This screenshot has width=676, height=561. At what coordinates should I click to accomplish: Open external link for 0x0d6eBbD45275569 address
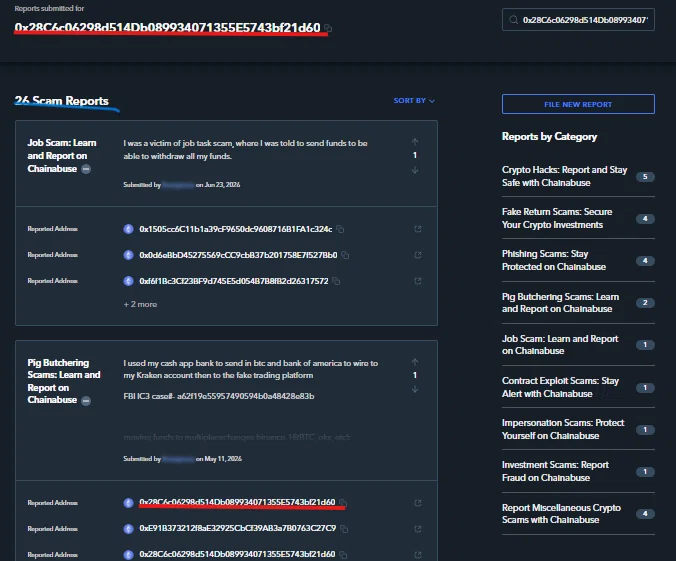(x=418, y=255)
